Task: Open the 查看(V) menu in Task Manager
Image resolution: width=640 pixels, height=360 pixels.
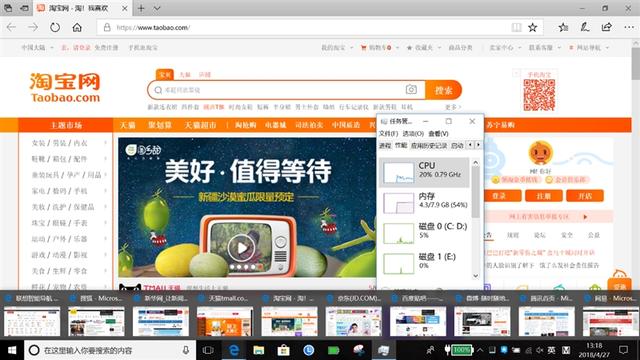Action: pos(438,133)
